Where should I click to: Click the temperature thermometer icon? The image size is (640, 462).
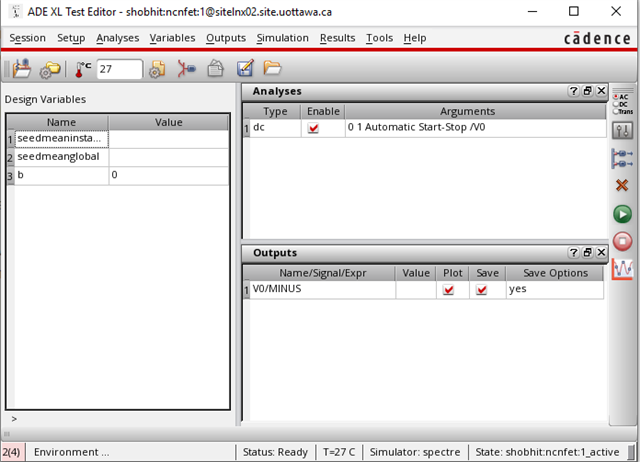pos(83,70)
